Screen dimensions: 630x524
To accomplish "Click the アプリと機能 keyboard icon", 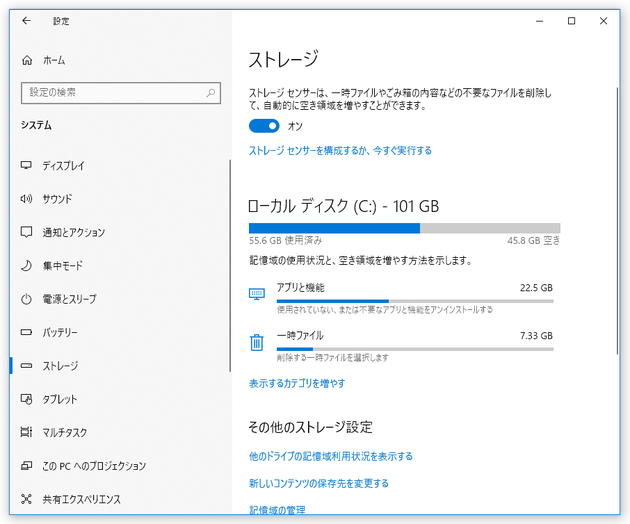I will point(257,294).
